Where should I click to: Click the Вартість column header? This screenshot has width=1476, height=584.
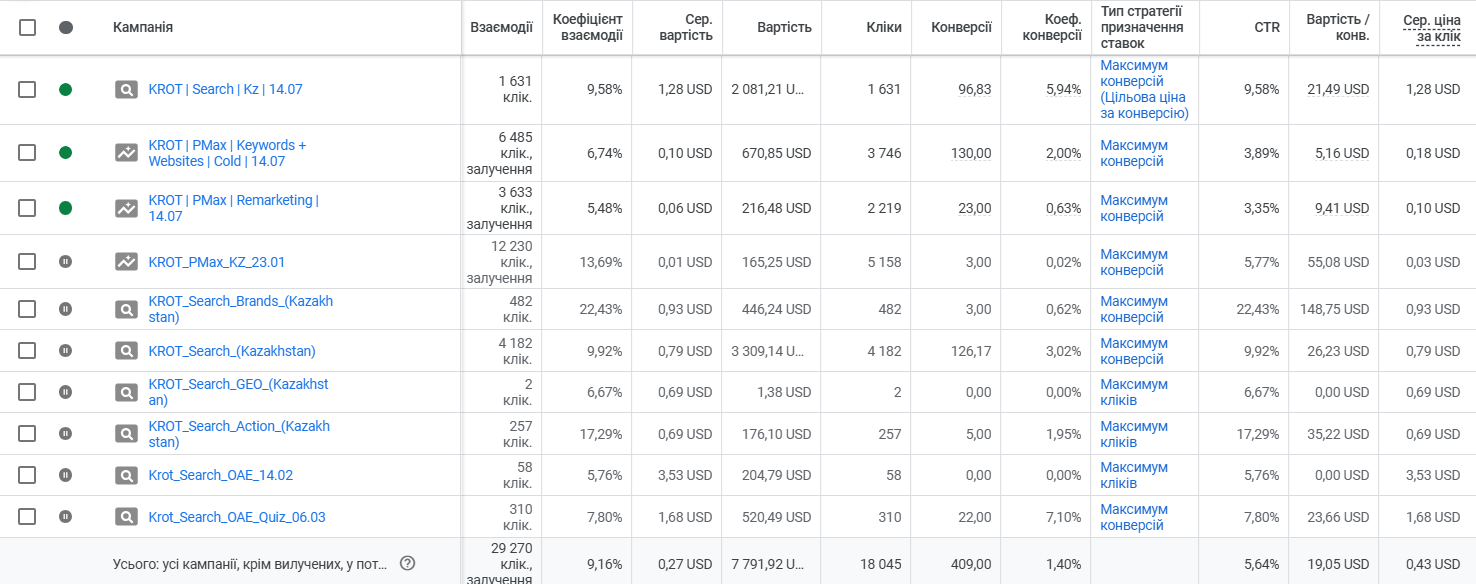pyautogui.click(x=784, y=27)
